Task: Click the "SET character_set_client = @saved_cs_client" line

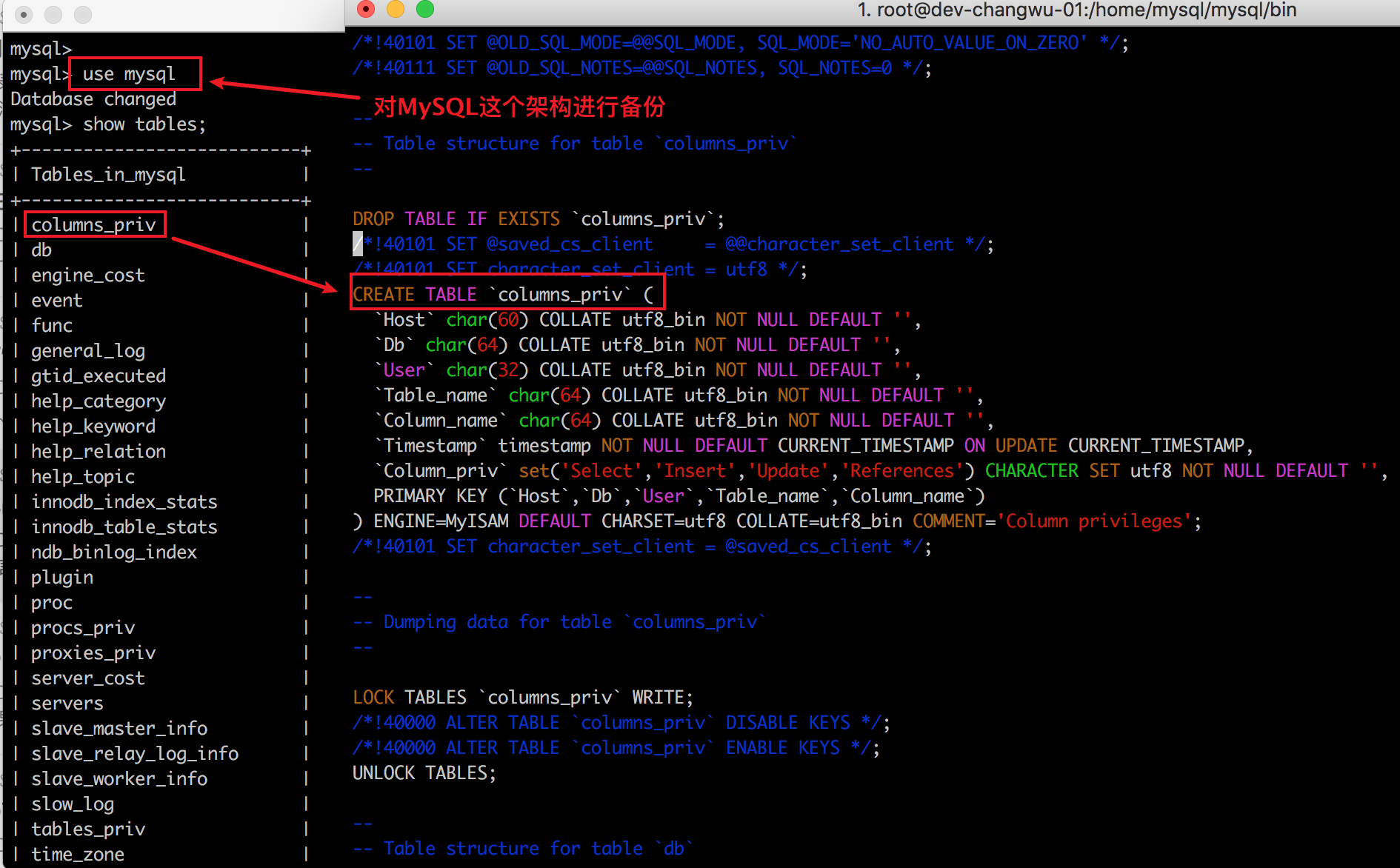Action: (642, 547)
